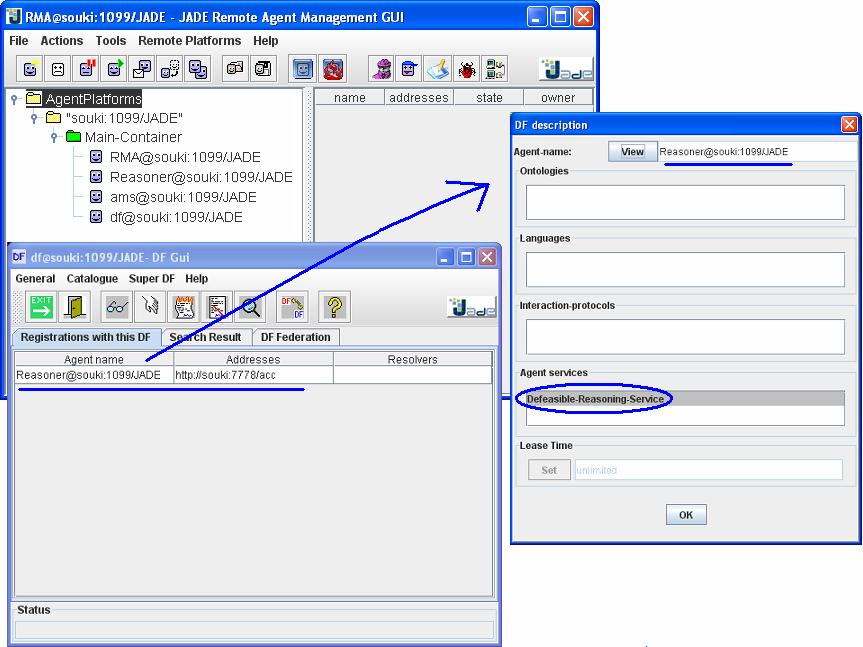863x647 pixels.
Task: Click the Set button under Lease Time
Action: click(549, 470)
